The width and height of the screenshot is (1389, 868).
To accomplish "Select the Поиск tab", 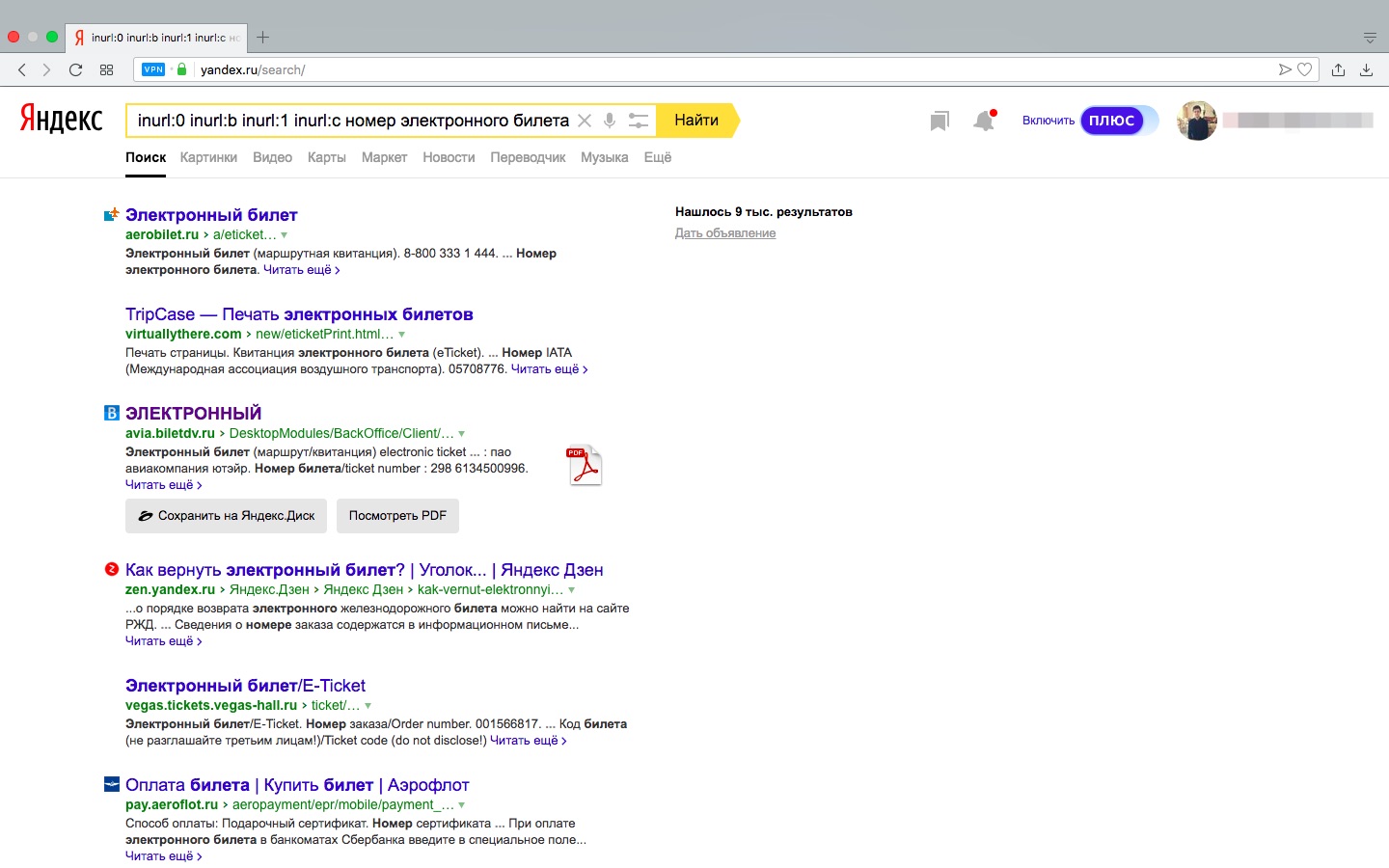I will pos(146,157).
